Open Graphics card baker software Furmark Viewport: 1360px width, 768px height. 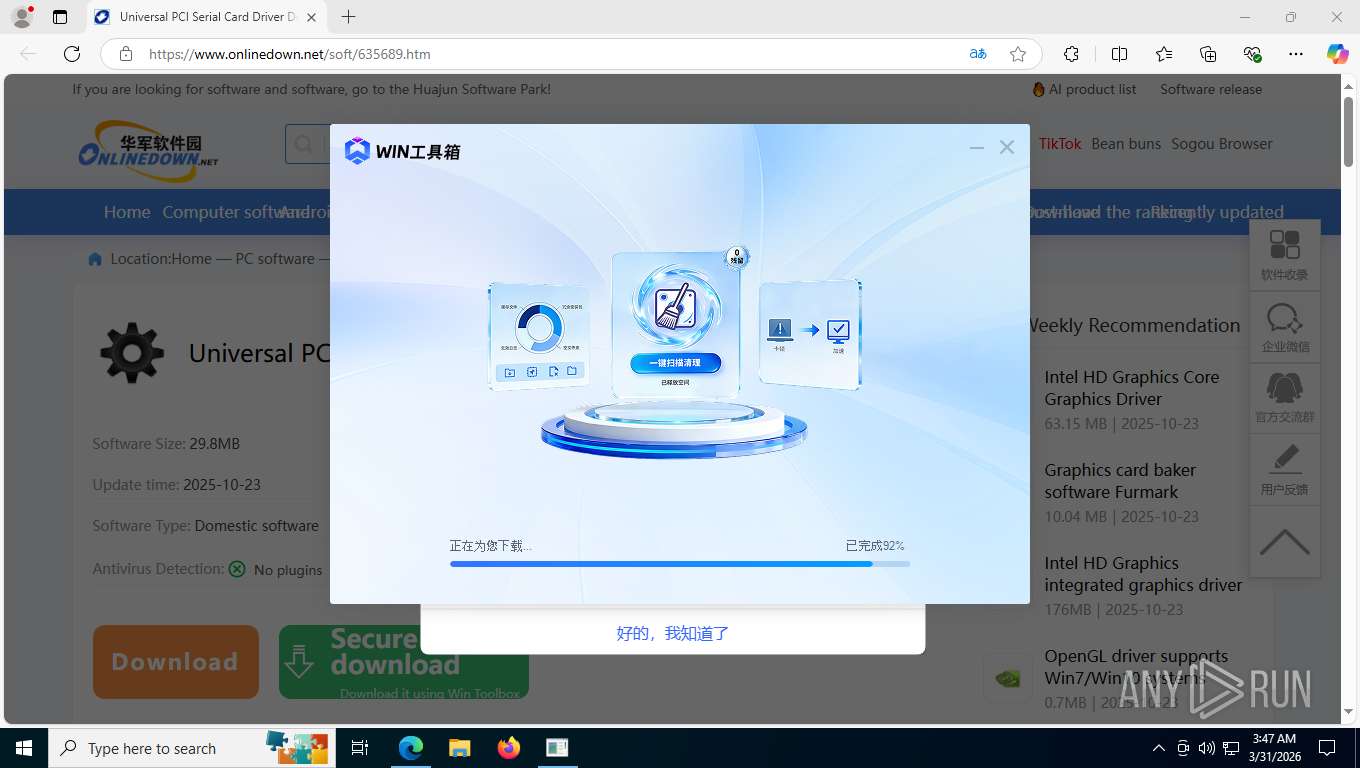pos(1120,481)
